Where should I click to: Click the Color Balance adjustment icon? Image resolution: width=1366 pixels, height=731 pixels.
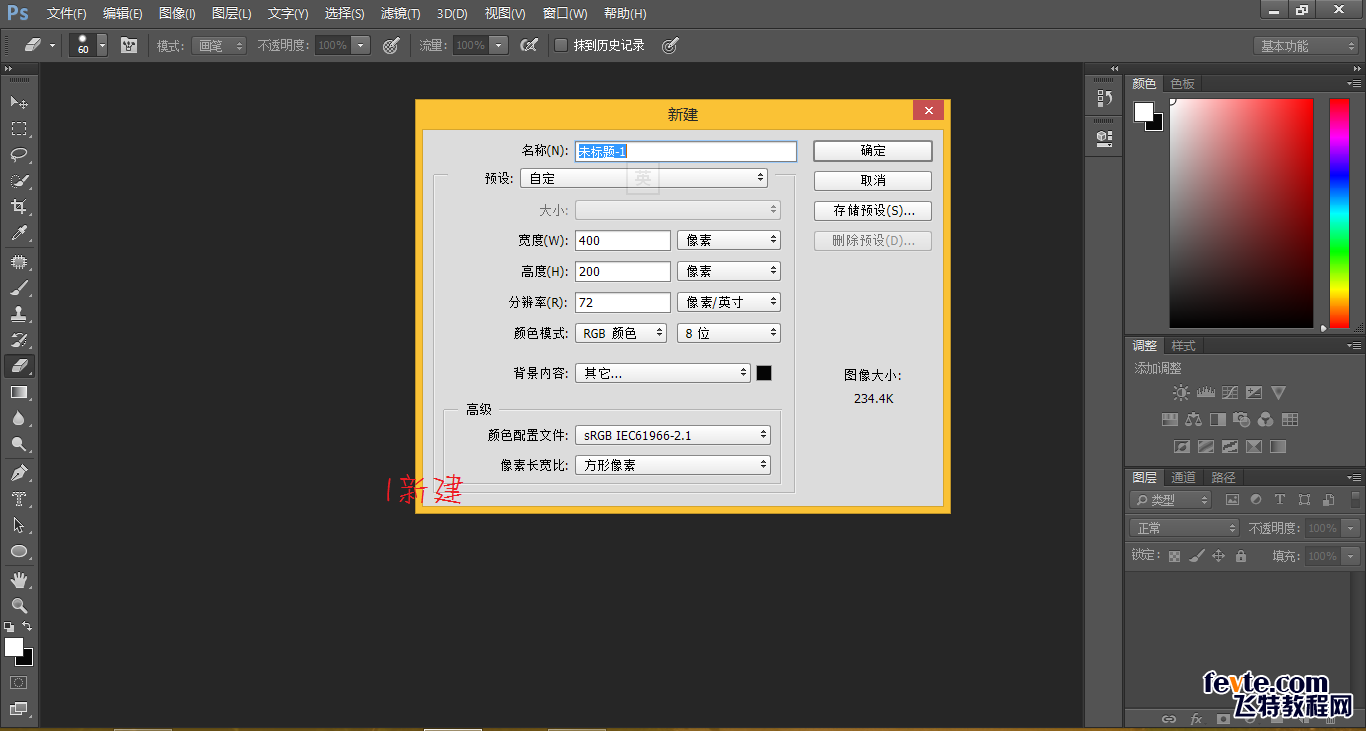[1194, 420]
